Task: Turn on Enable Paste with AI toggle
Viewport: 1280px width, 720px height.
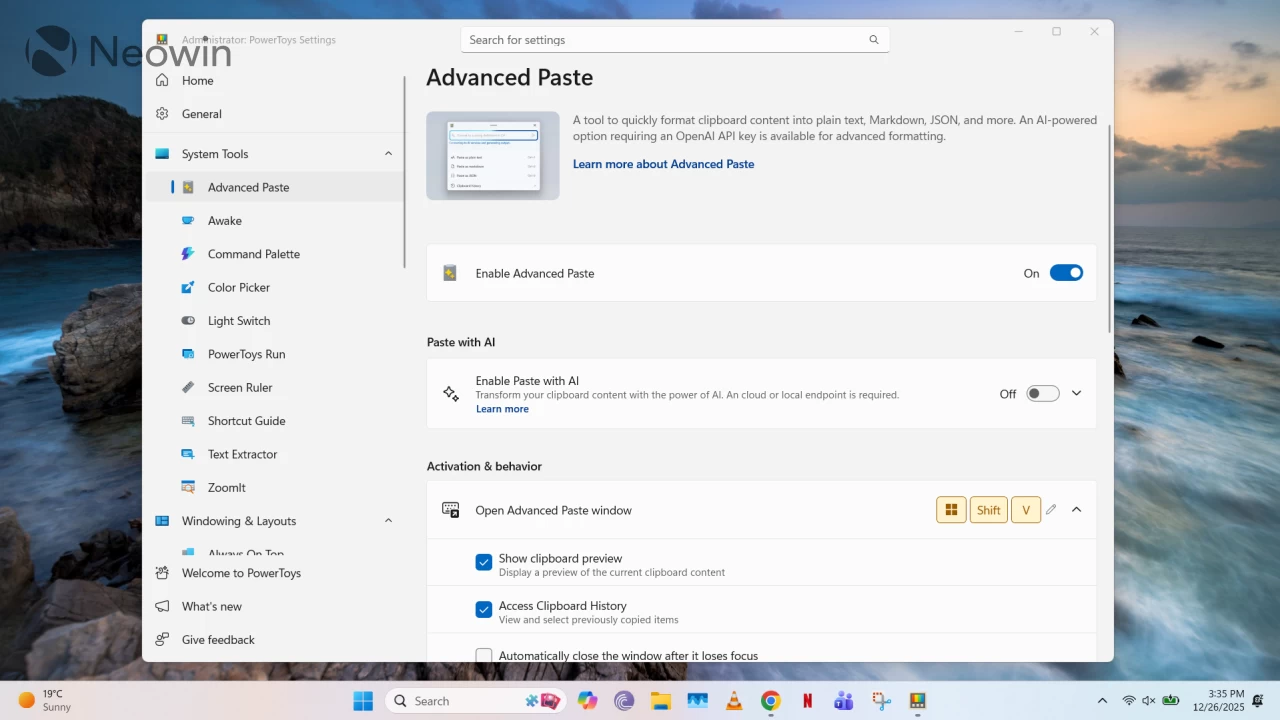Action: pyautogui.click(x=1042, y=394)
